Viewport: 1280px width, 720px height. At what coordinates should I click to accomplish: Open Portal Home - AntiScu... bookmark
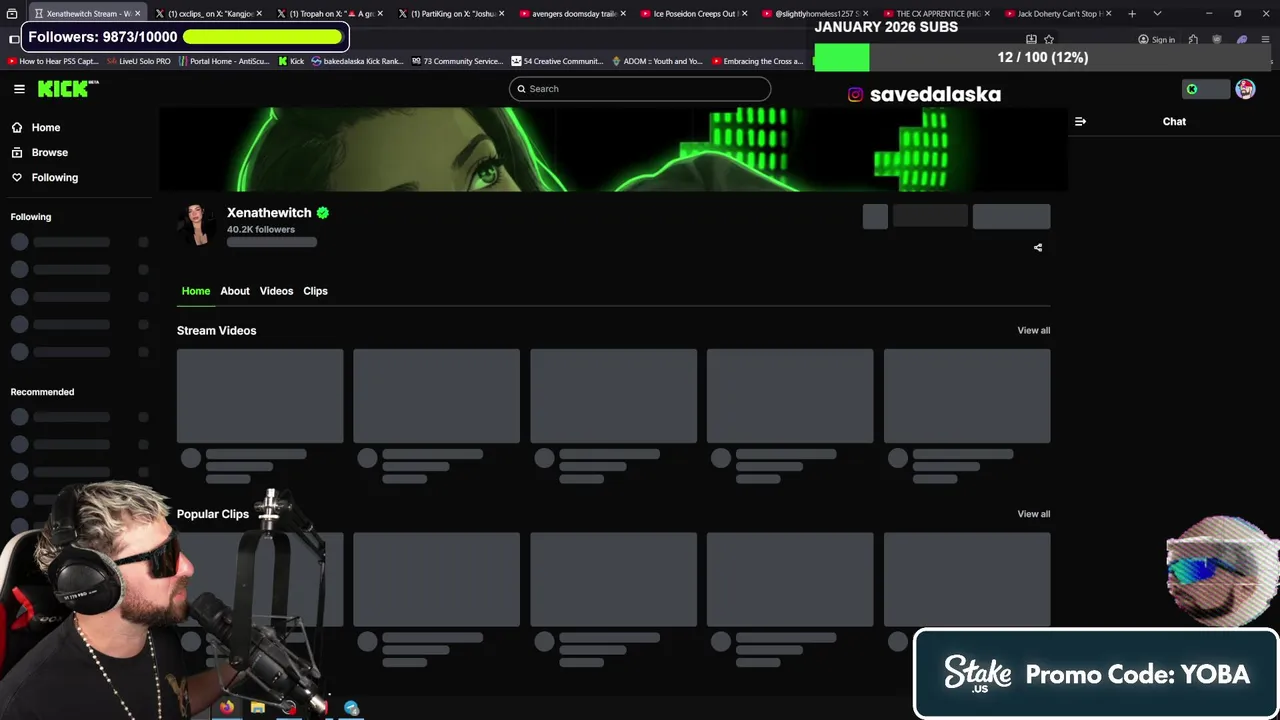(x=224, y=61)
